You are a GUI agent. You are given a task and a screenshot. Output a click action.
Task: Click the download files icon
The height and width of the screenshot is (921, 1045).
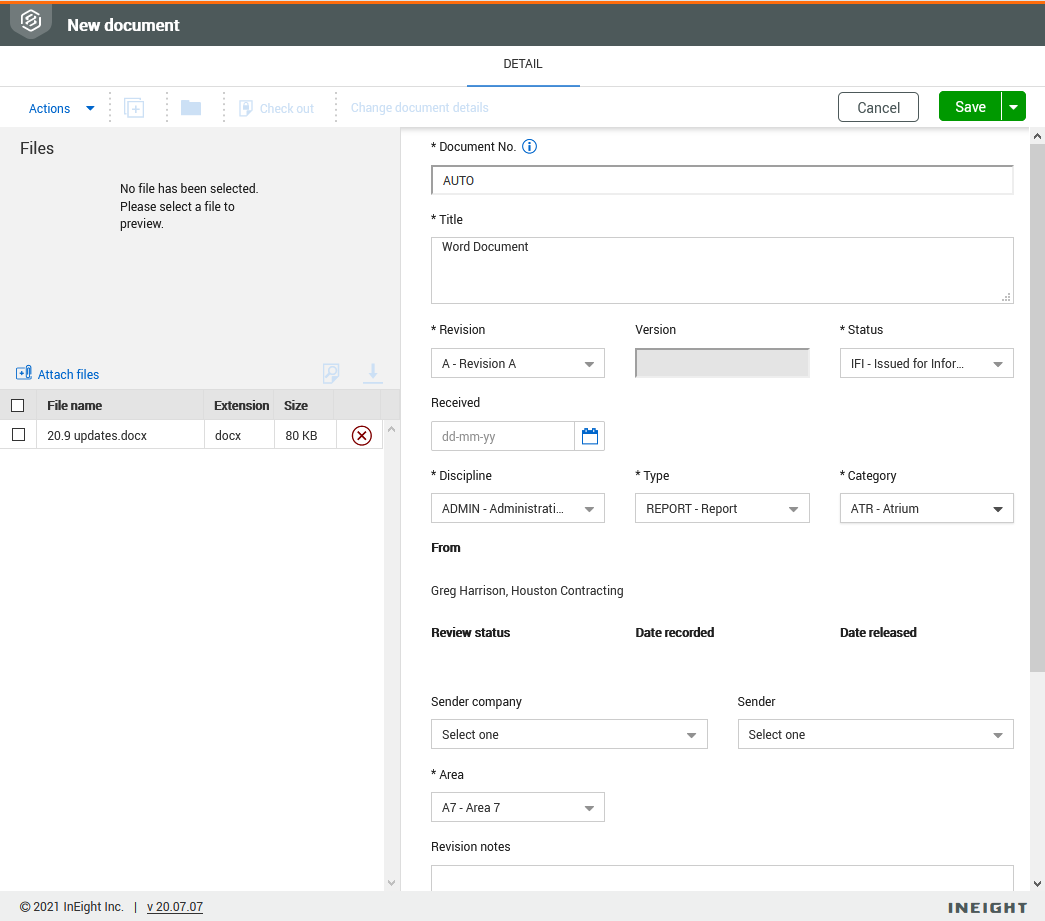click(x=373, y=373)
